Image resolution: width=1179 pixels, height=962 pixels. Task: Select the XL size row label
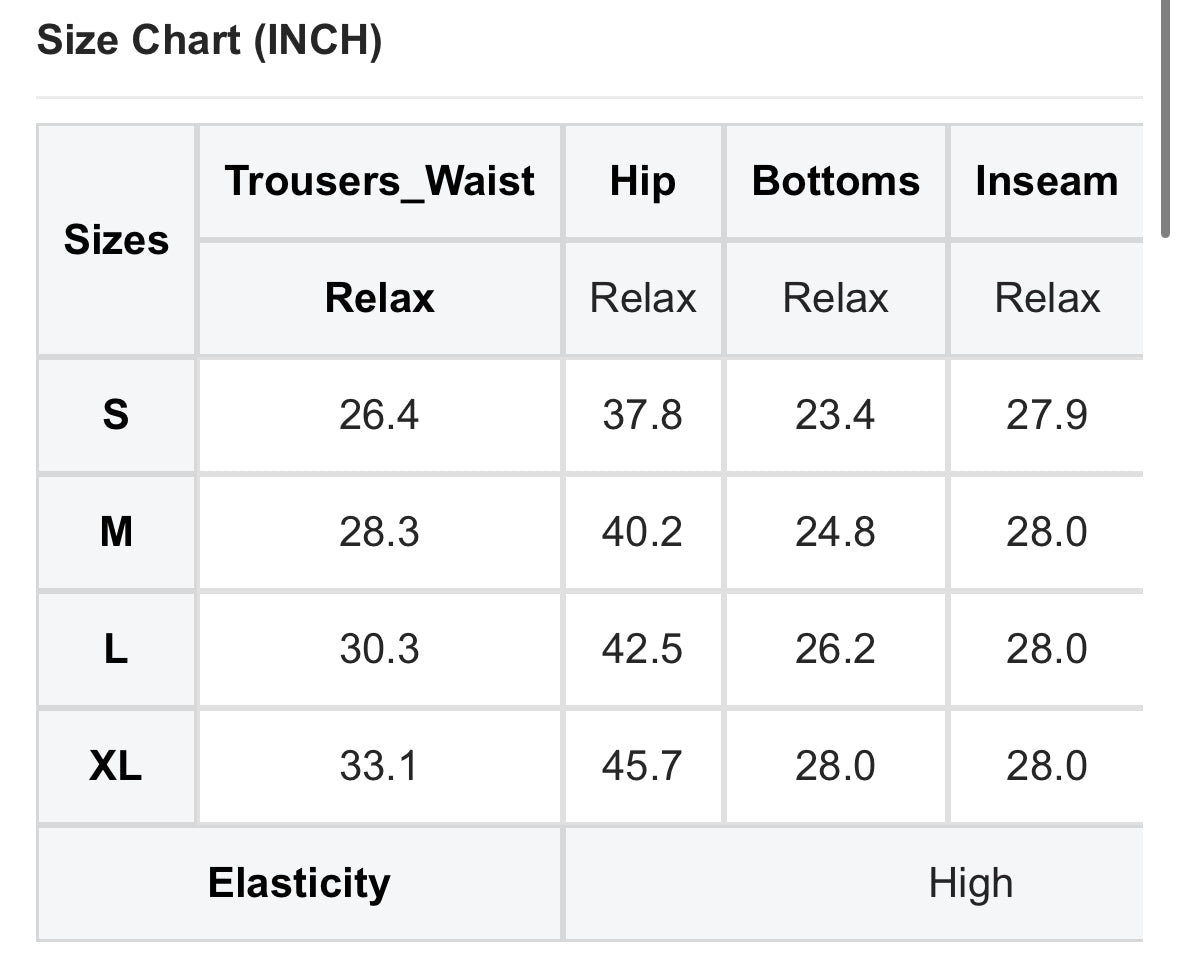tap(116, 767)
